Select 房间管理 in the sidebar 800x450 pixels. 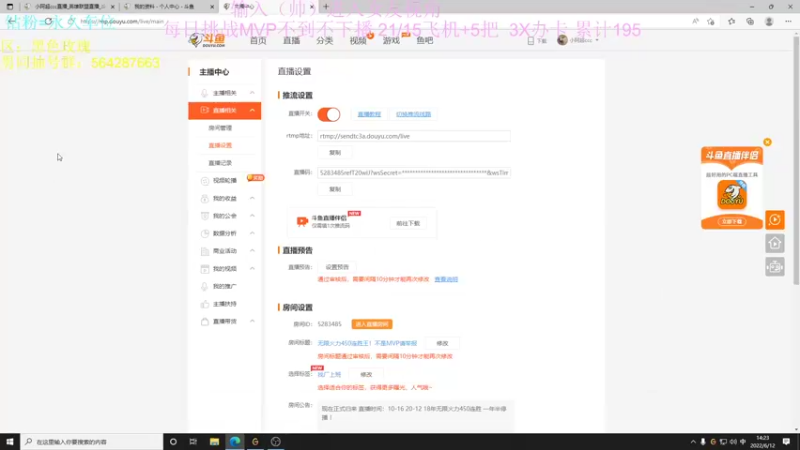(220, 128)
